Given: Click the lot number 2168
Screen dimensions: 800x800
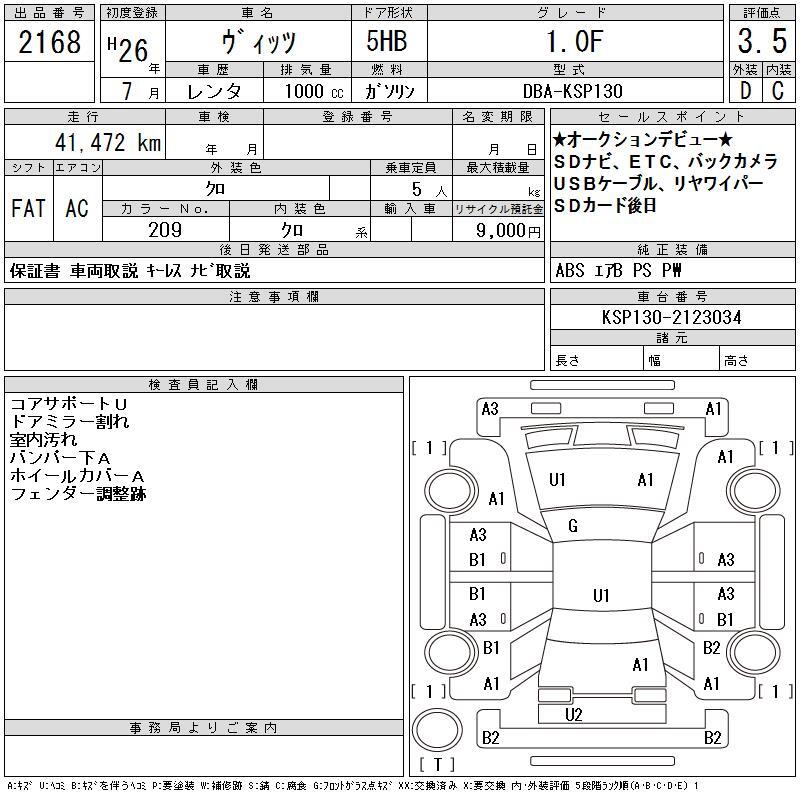Looking at the screenshot, I should click(x=49, y=42).
